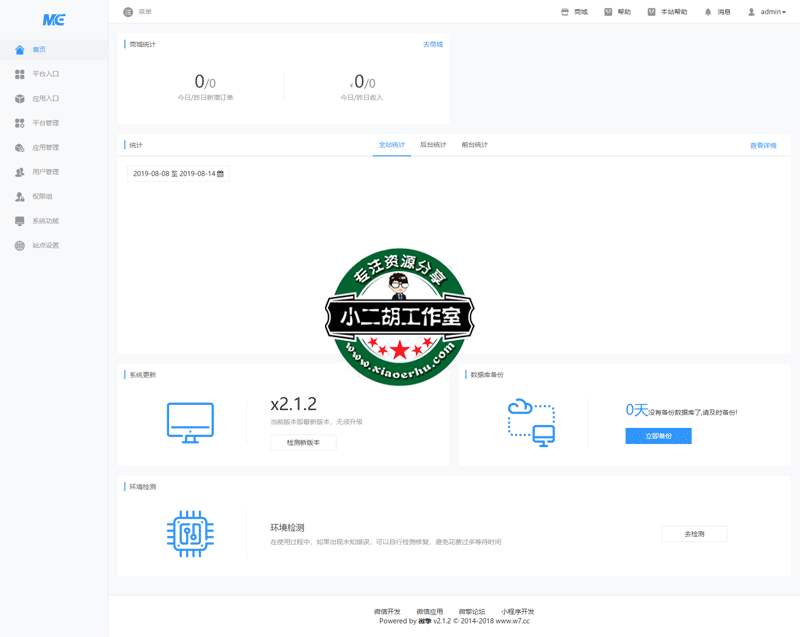Image resolution: width=800 pixels, height=637 pixels.
Task: Select the 应用入口 cube icon
Action: point(20,99)
